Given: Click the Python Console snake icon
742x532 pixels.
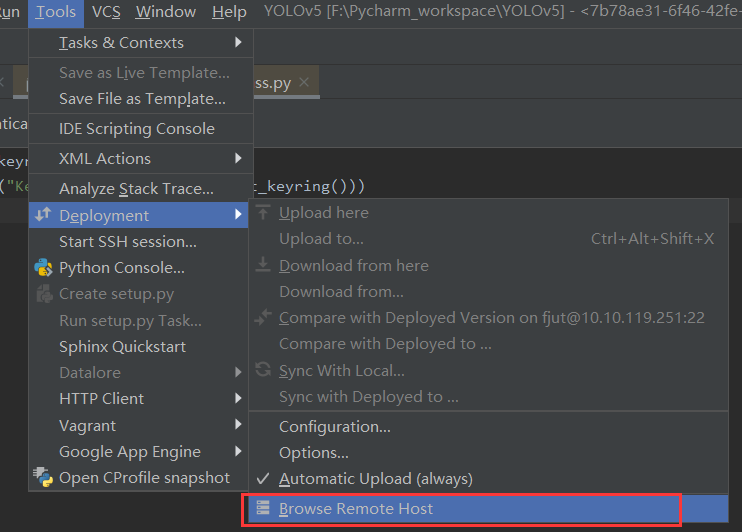Looking at the screenshot, I should 44,268.
